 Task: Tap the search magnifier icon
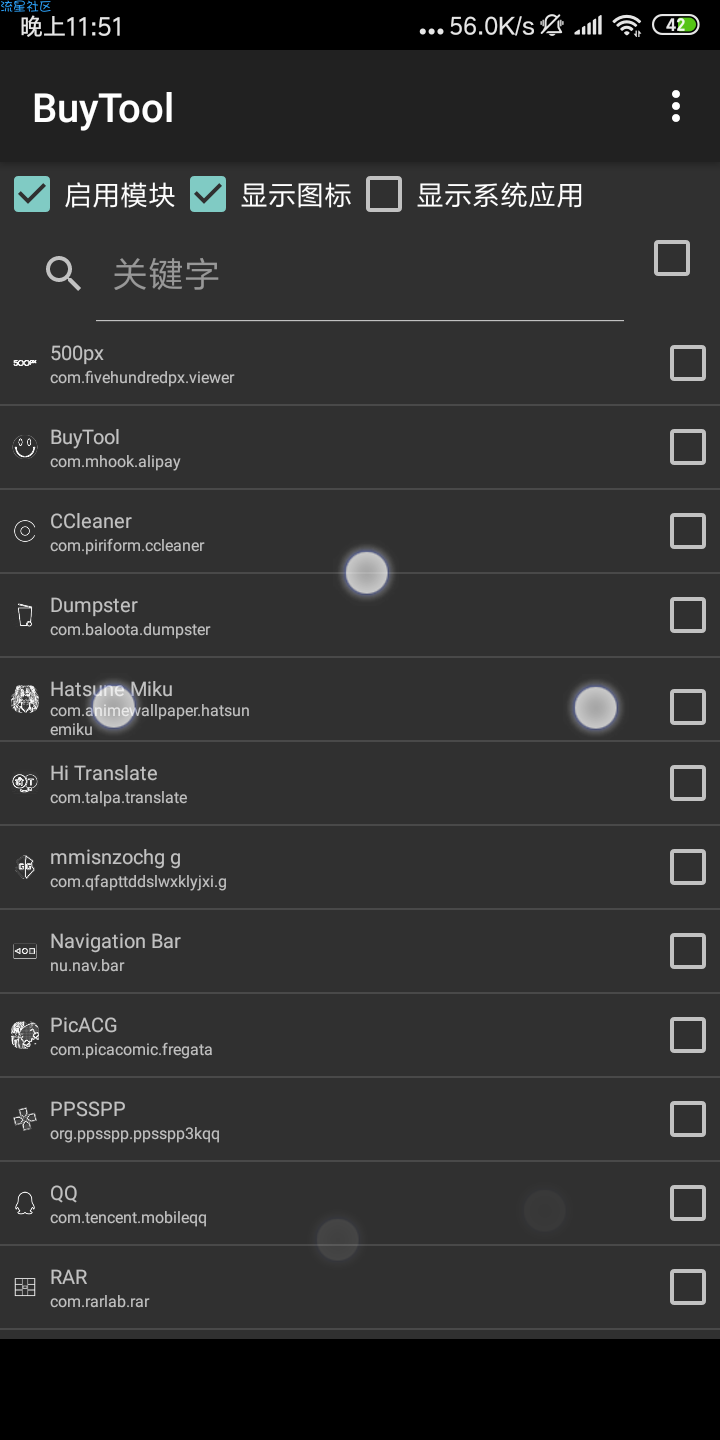click(64, 273)
